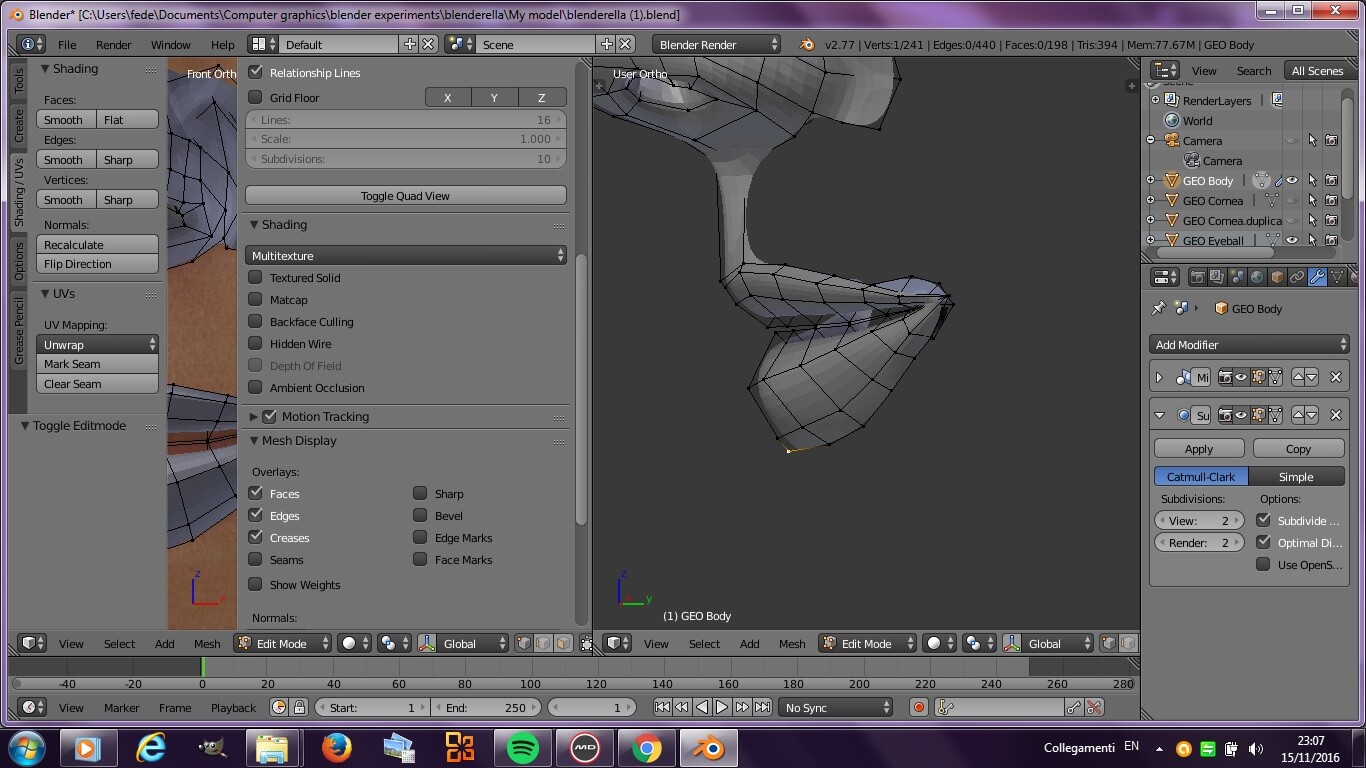Click the Toggle Quad View button
The image size is (1366, 768).
click(x=406, y=195)
